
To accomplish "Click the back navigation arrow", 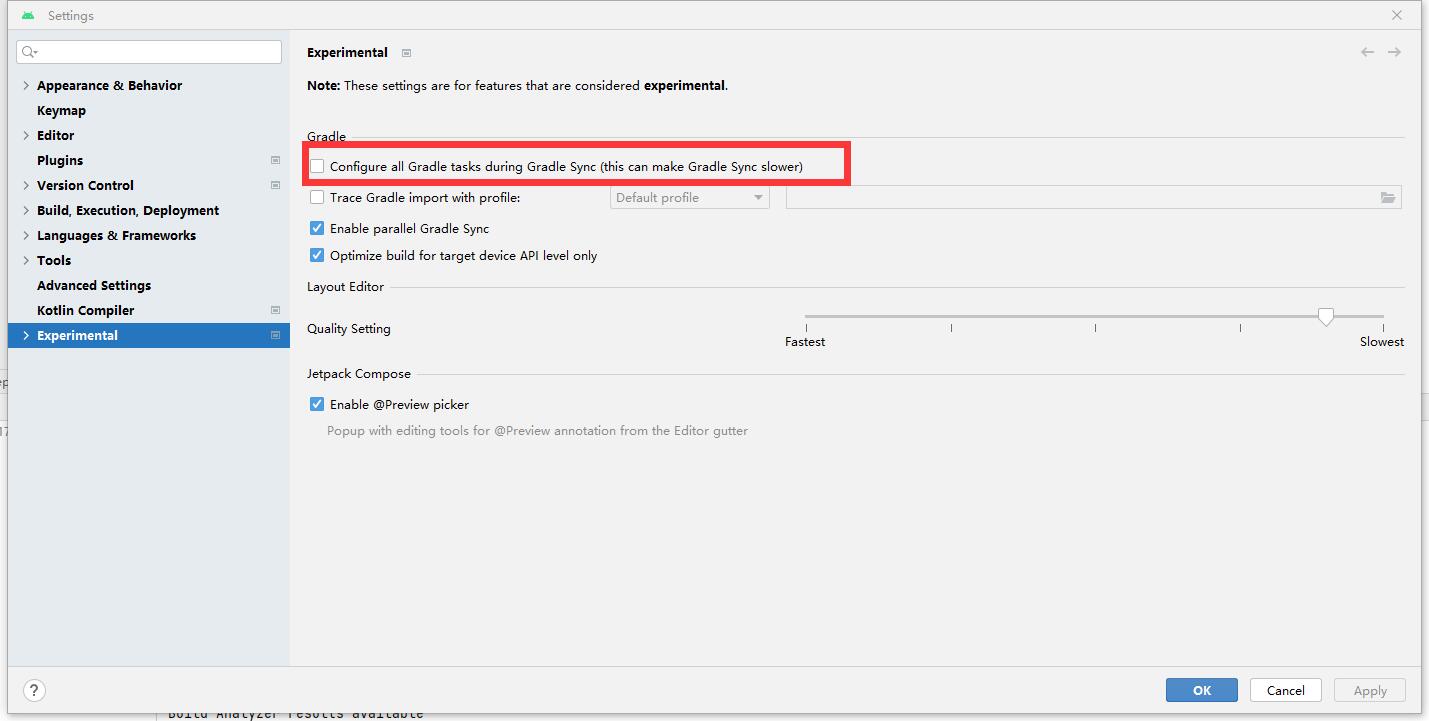I will (1367, 52).
